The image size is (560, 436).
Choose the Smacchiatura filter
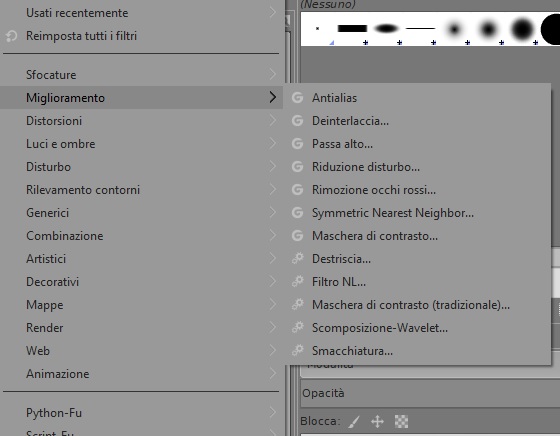pos(419,351)
